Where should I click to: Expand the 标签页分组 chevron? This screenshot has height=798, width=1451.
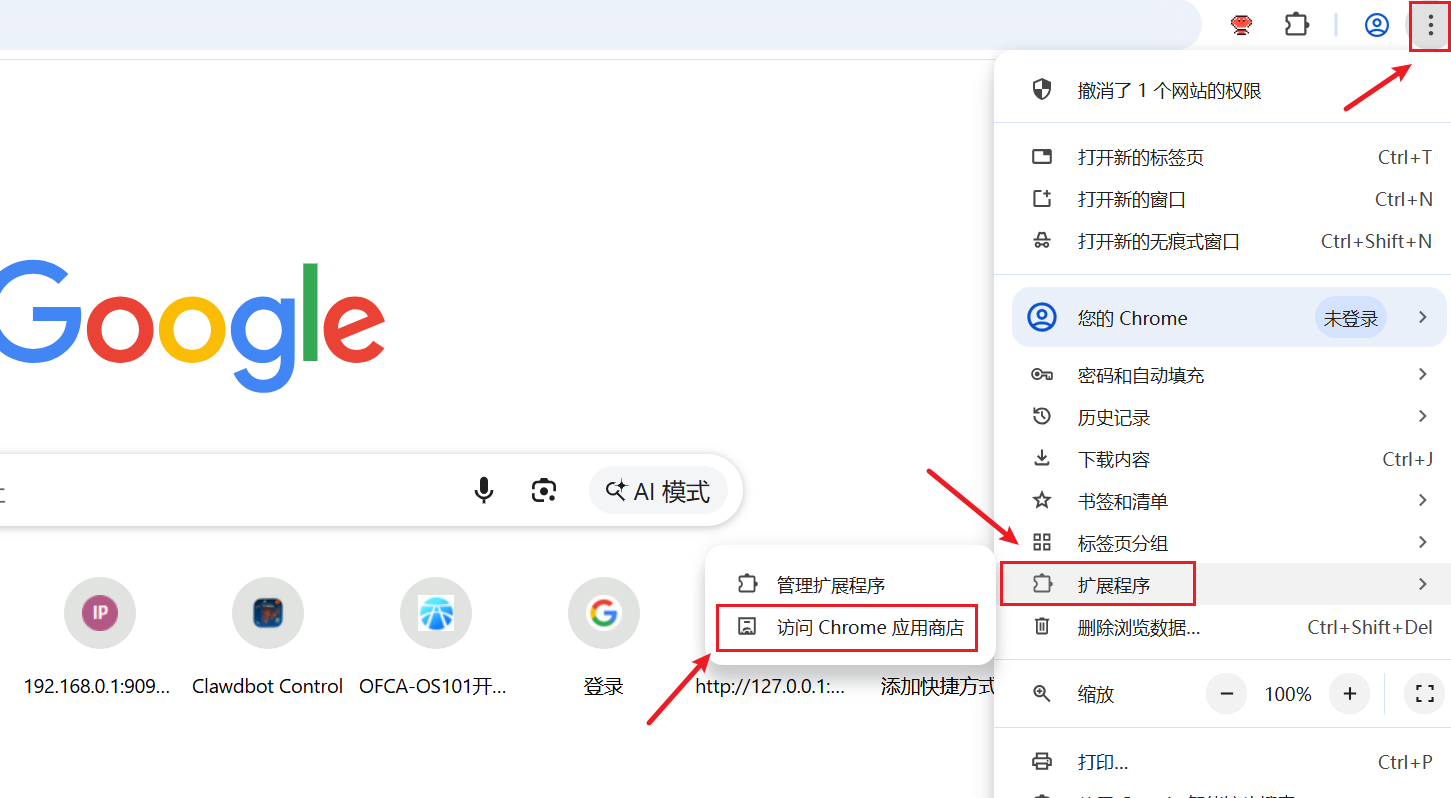point(1422,542)
